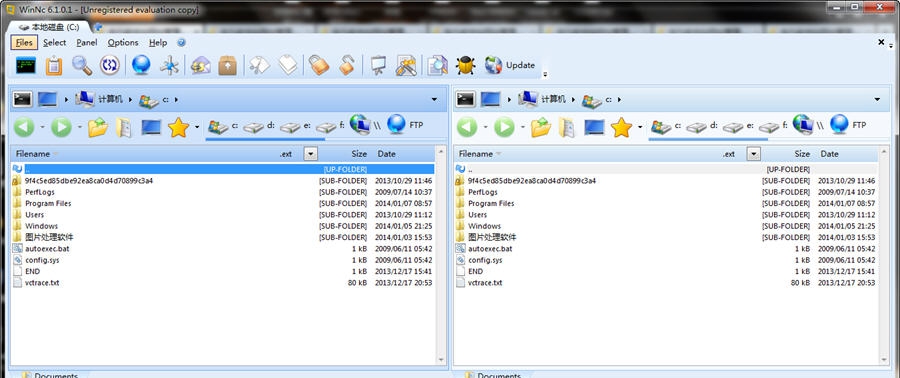Screen dimensions: 900x378
Task: Open the Files menu
Action: (x=24, y=42)
